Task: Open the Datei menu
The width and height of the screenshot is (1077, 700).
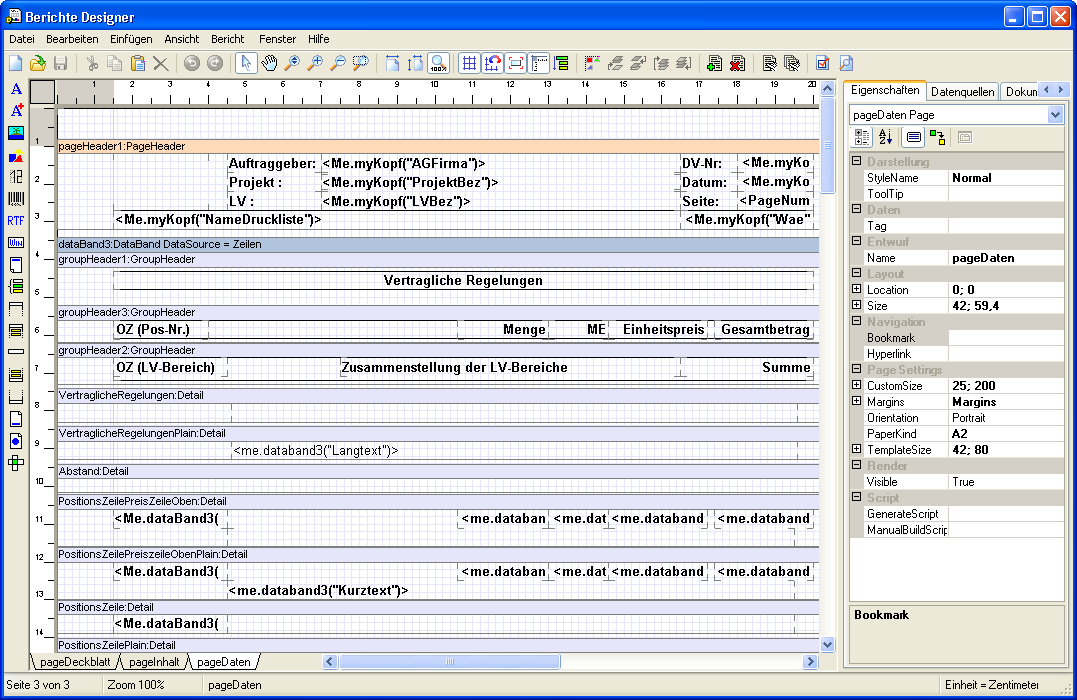Action: [22, 39]
